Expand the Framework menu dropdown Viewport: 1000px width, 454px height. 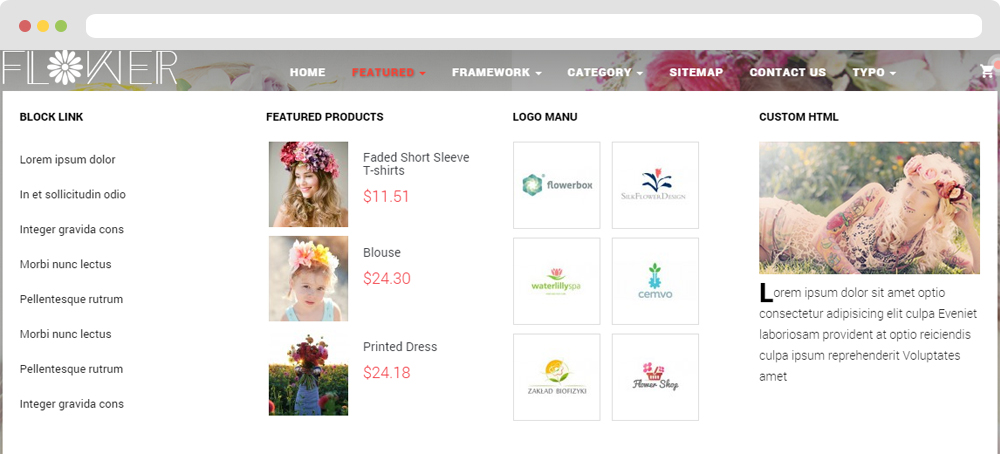pos(497,72)
